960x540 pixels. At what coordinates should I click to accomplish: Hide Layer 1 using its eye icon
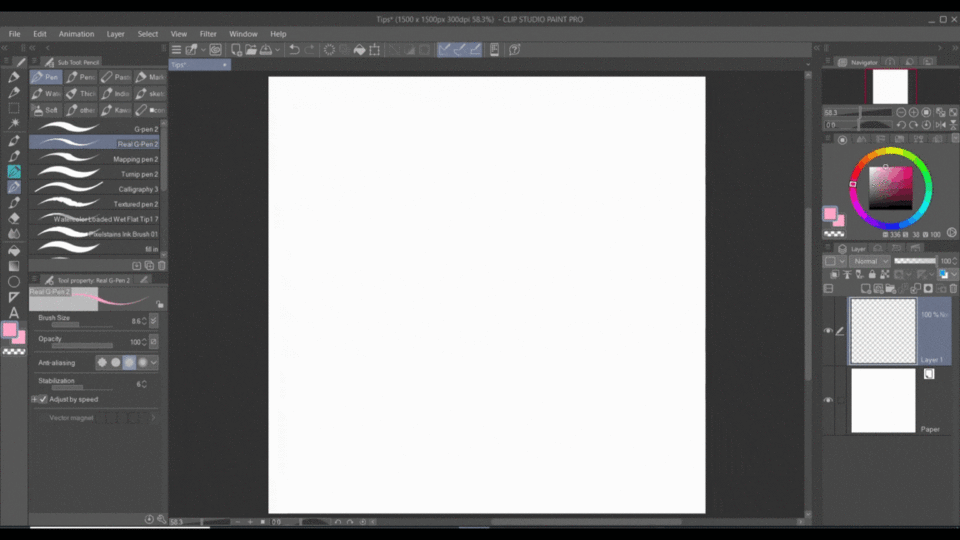[x=828, y=331]
